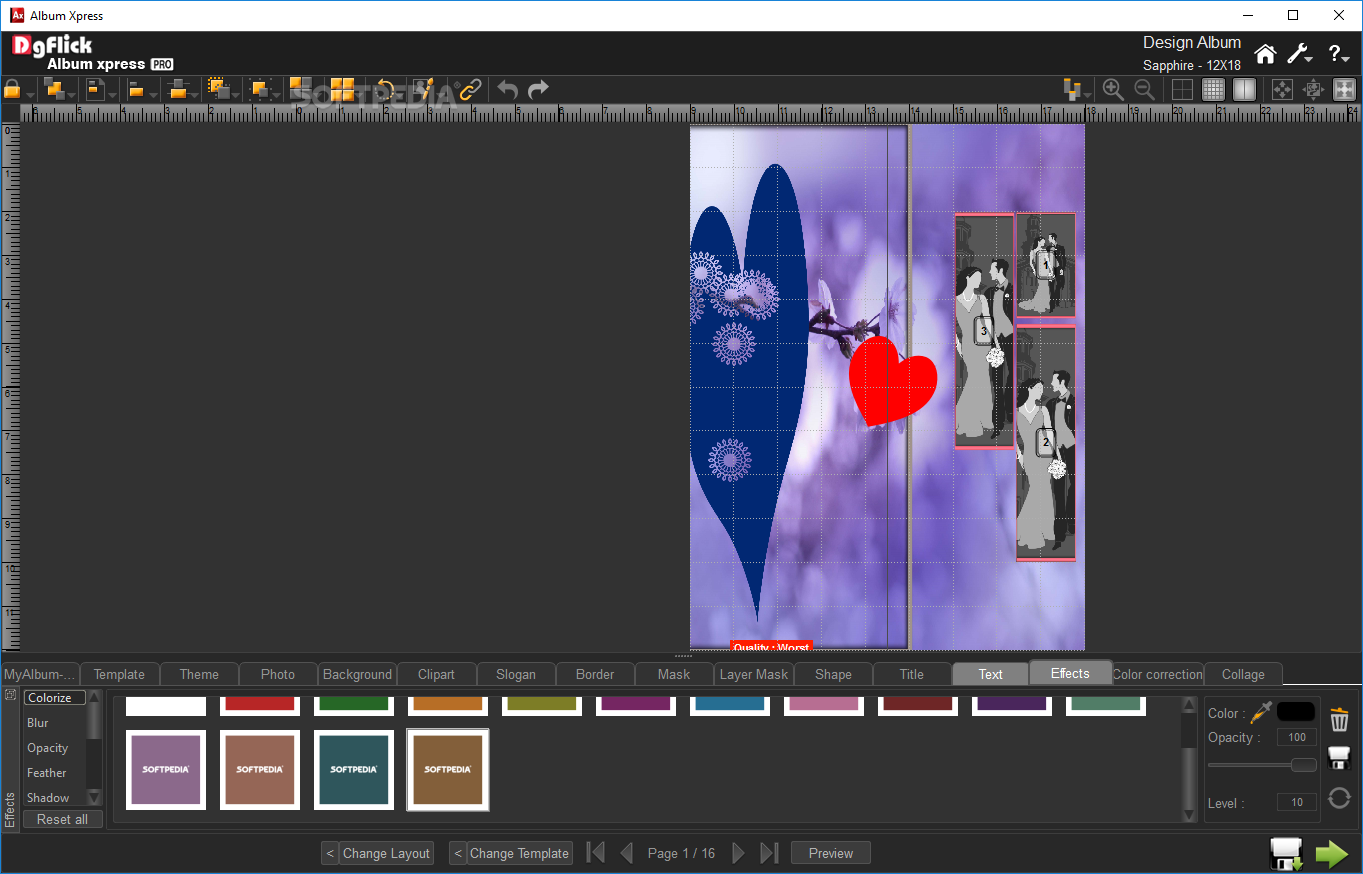This screenshot has width=1363, height=874.
Task: Click the chain link icon
Action: pyautogui.click(x=470, y=89)
